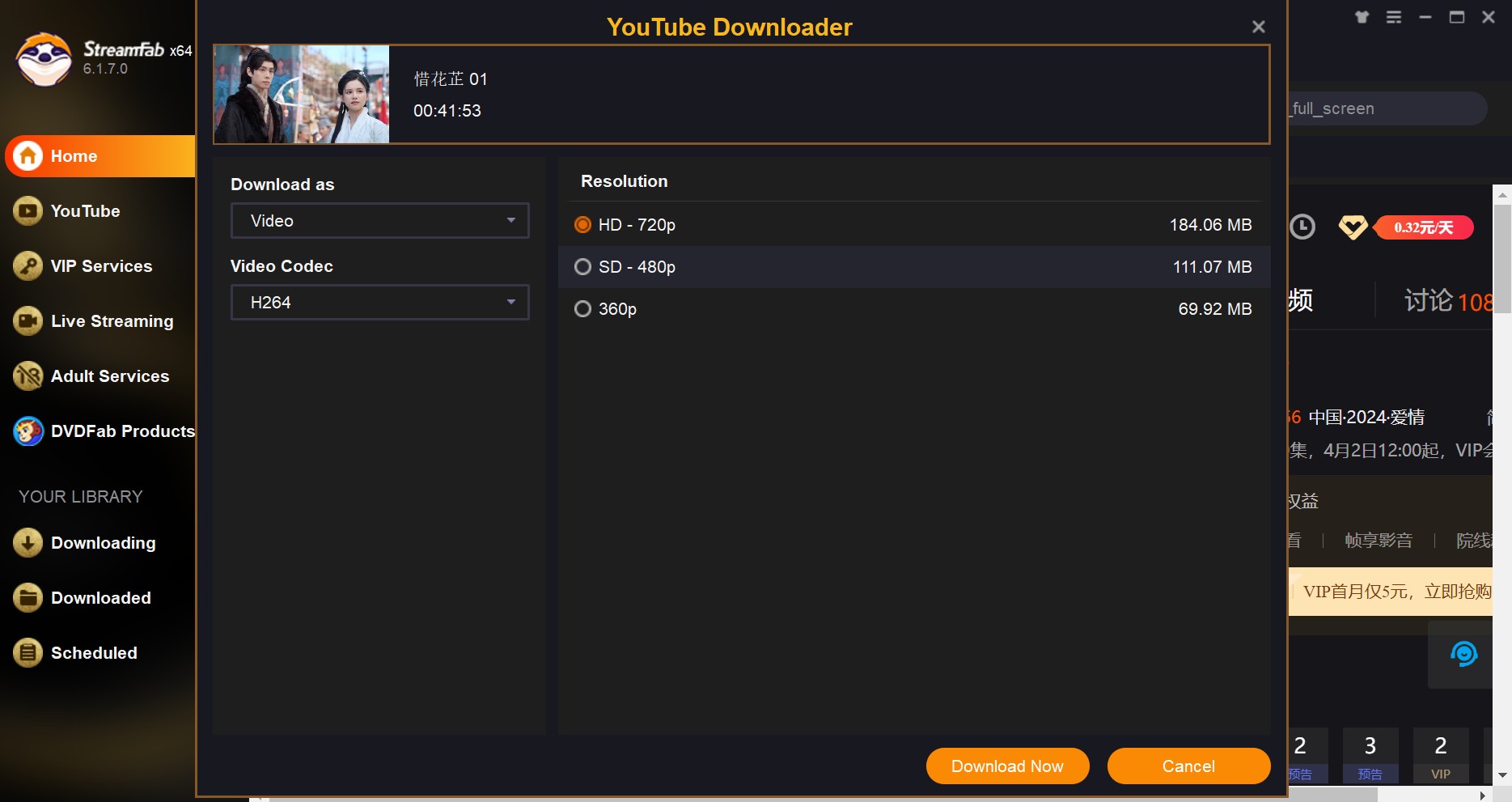Image resolution: width=1512 pixels, height=802 pixels.
Task: Click the Live Streaming camera icon
Action: pyautogui.click(x=28, y=321)
